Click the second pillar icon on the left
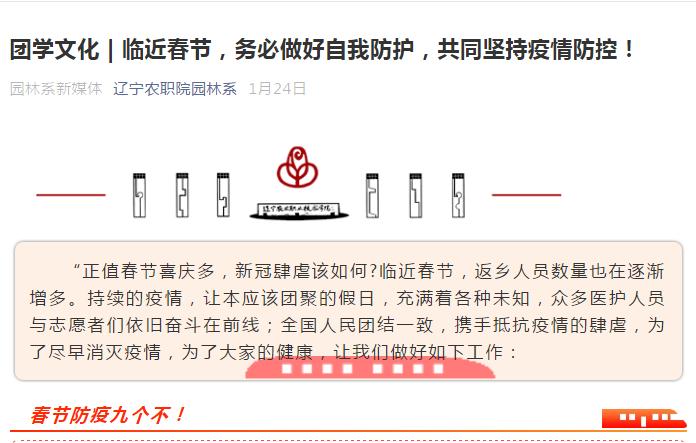Screen dimensions: 696x443 click(182, 195)
